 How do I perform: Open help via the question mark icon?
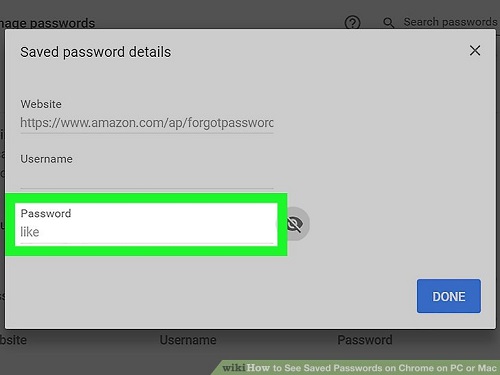352,23
